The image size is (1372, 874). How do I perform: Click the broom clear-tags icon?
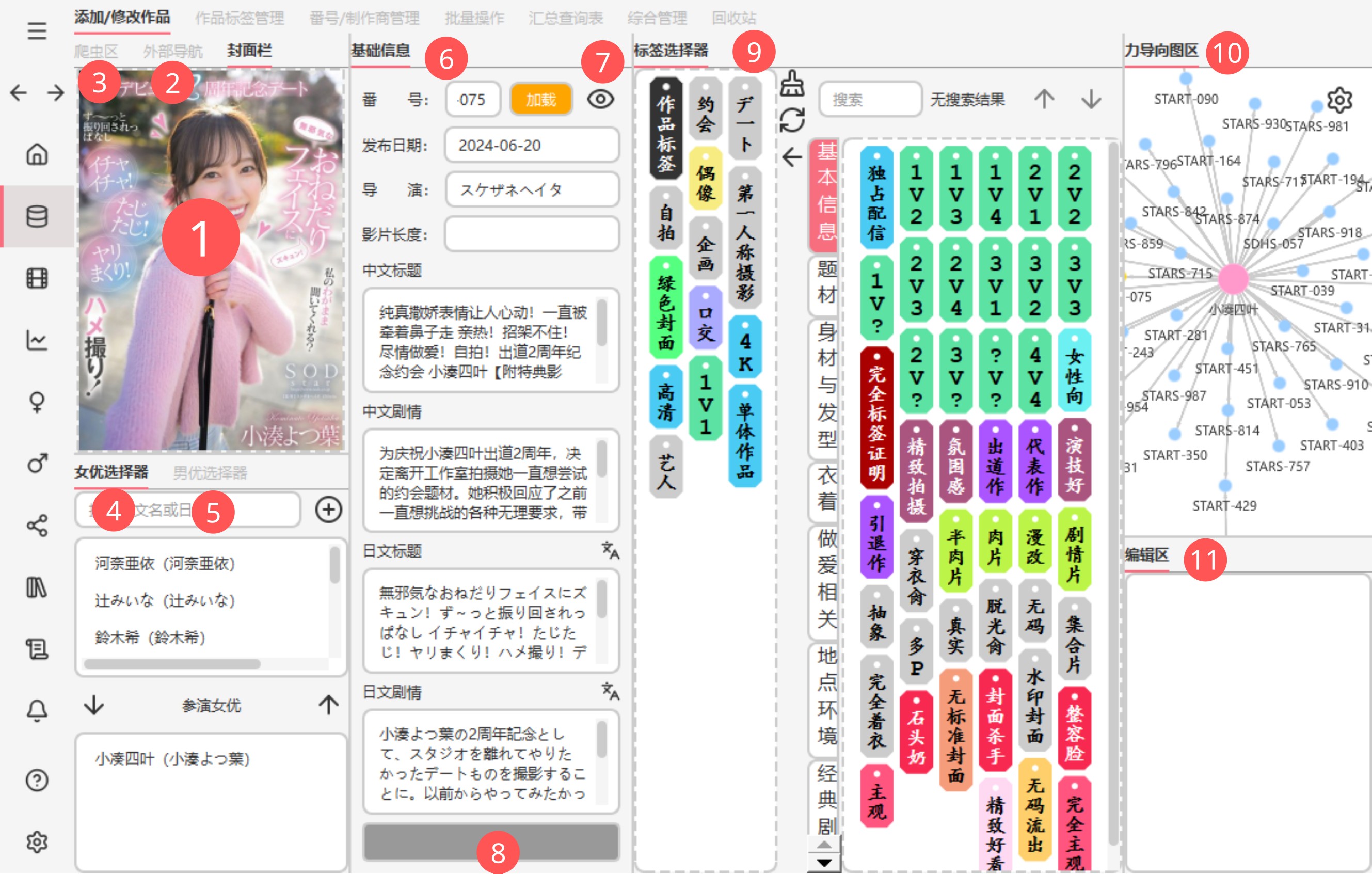coord(792,84)
